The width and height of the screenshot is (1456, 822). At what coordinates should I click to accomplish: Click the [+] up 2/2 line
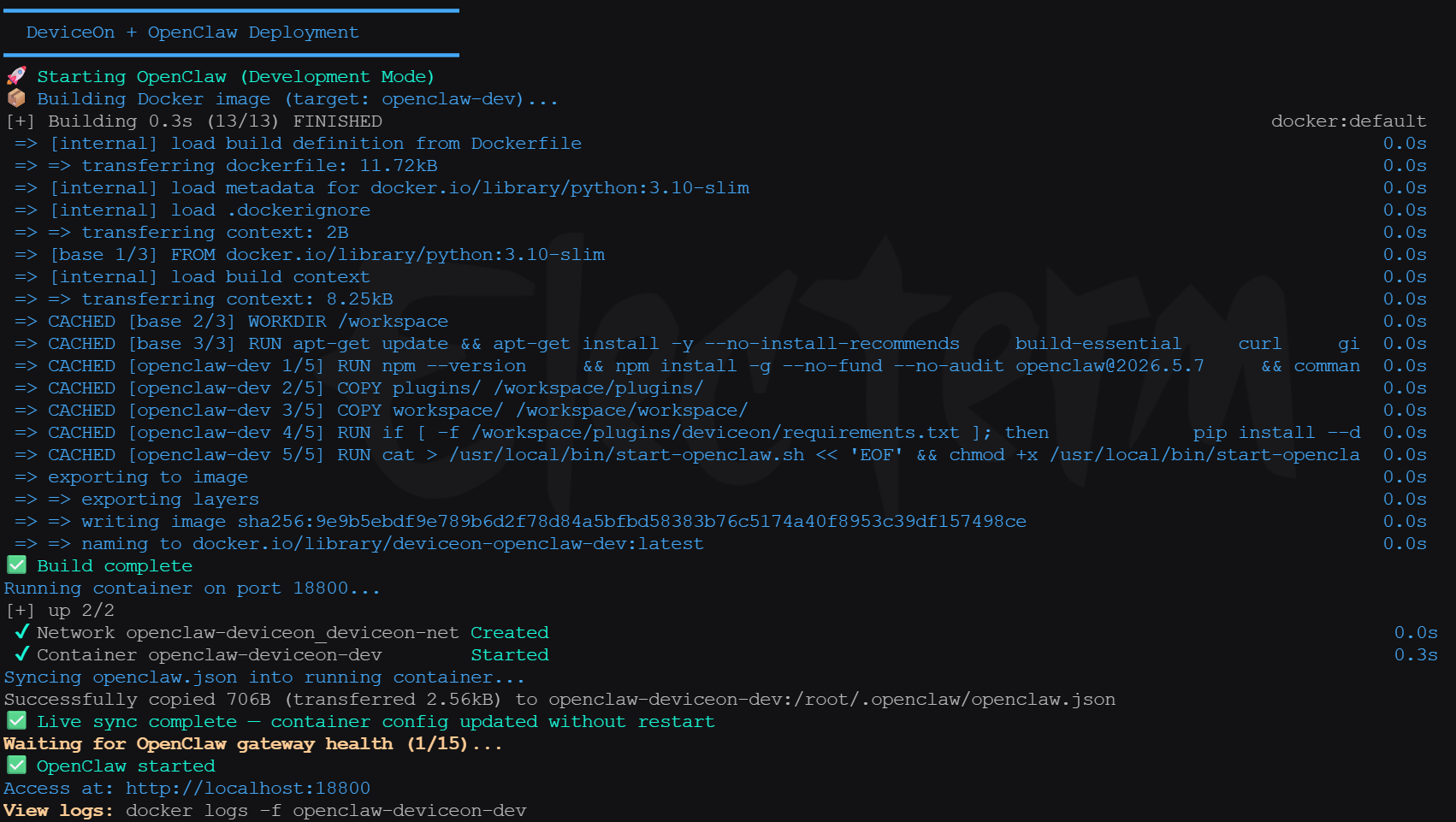(x=60, y=610)
